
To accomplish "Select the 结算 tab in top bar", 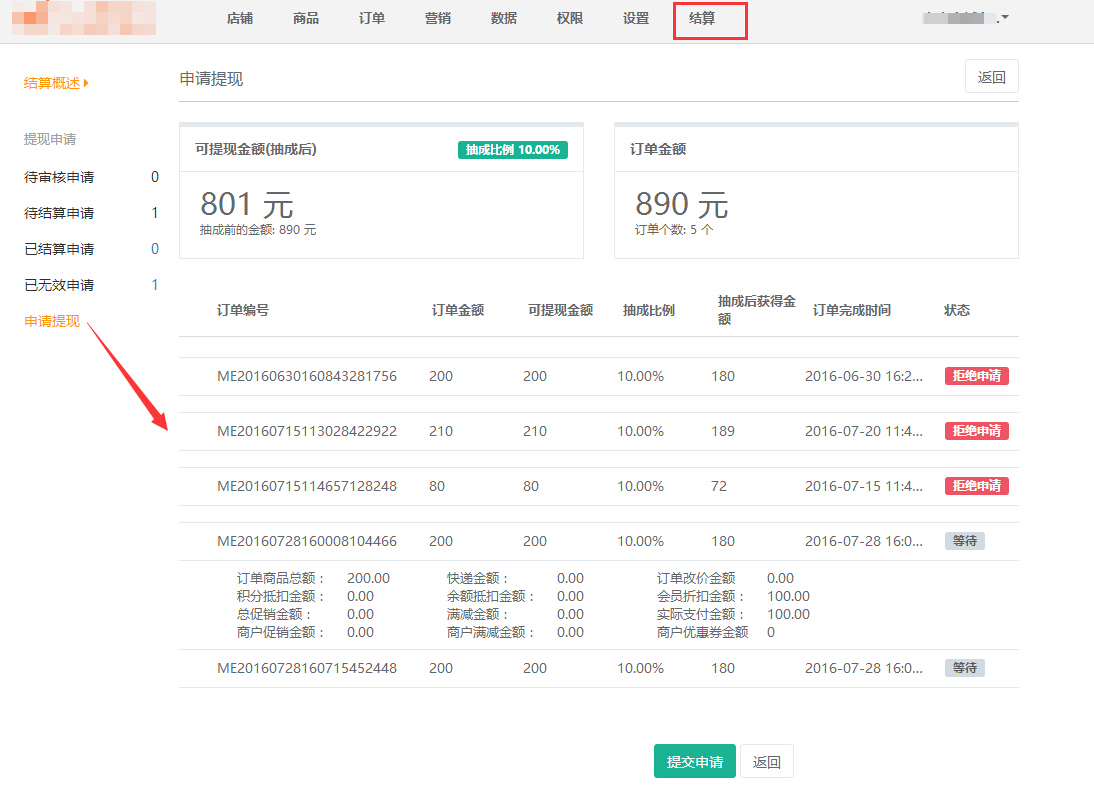I will [x=702, y=19].
